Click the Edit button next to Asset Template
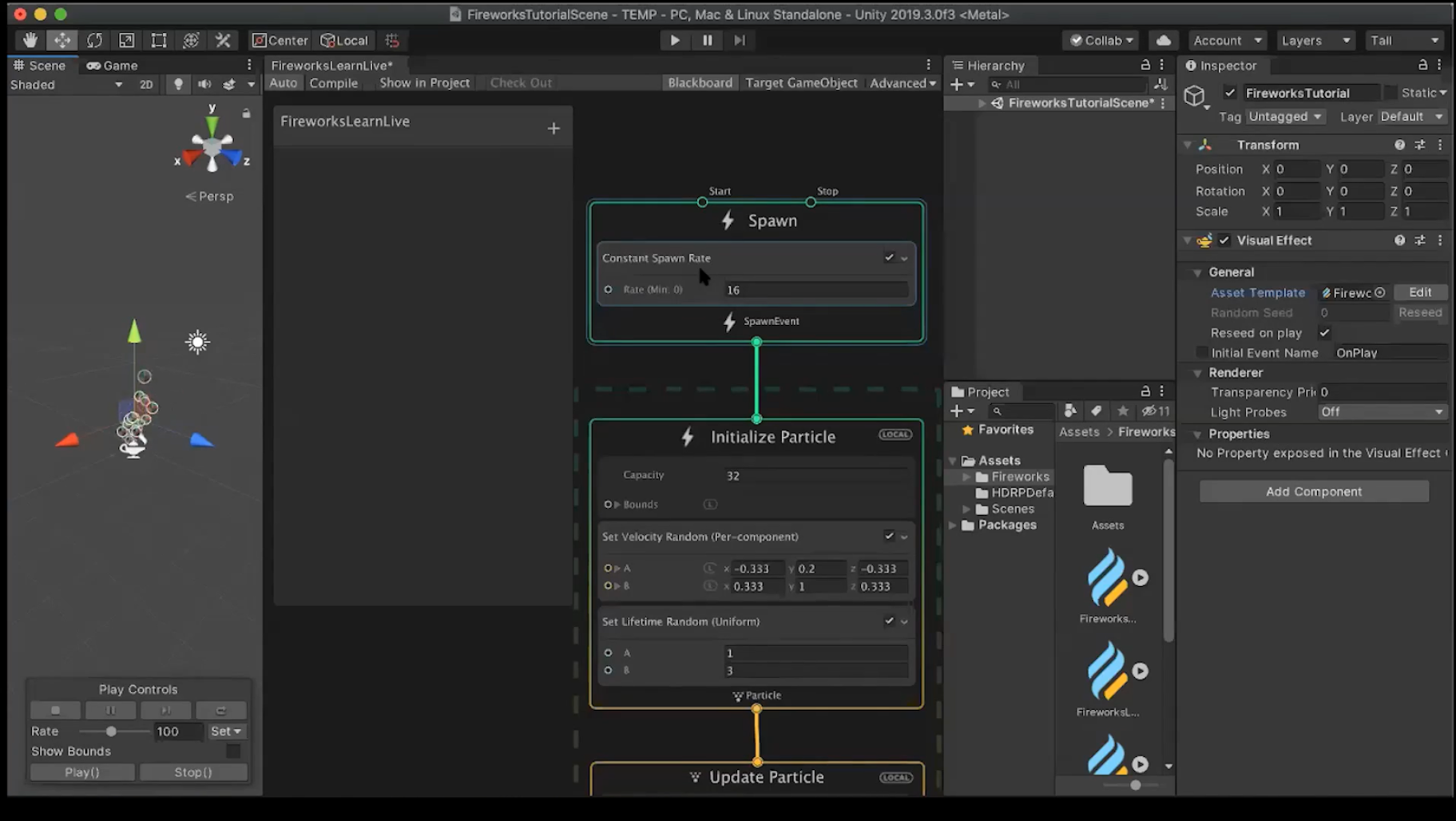This screenshot has height=821, width=1456. [x=1421, y=292]
